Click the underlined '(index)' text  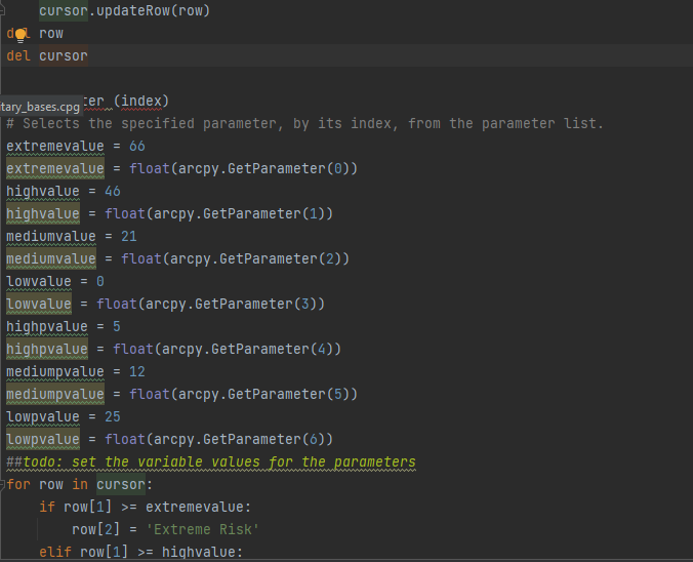click(141, 101)
